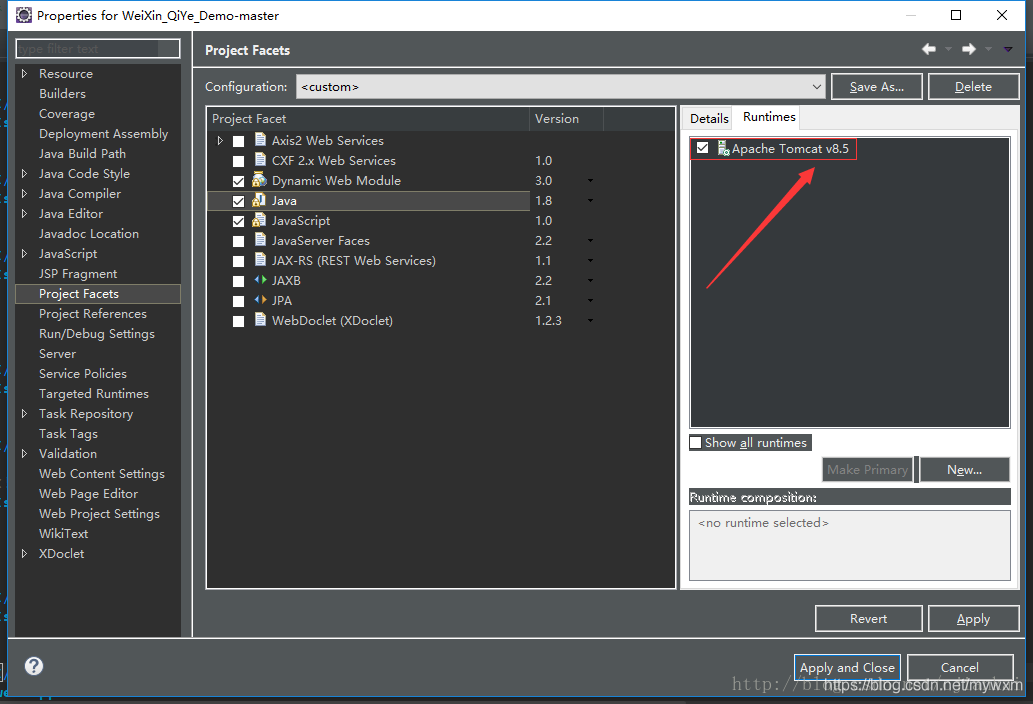This screenshot has width=1033, height=704.
Task: Uncheck the Dynamic Web Module checkbox
Action: click(238, 181)
